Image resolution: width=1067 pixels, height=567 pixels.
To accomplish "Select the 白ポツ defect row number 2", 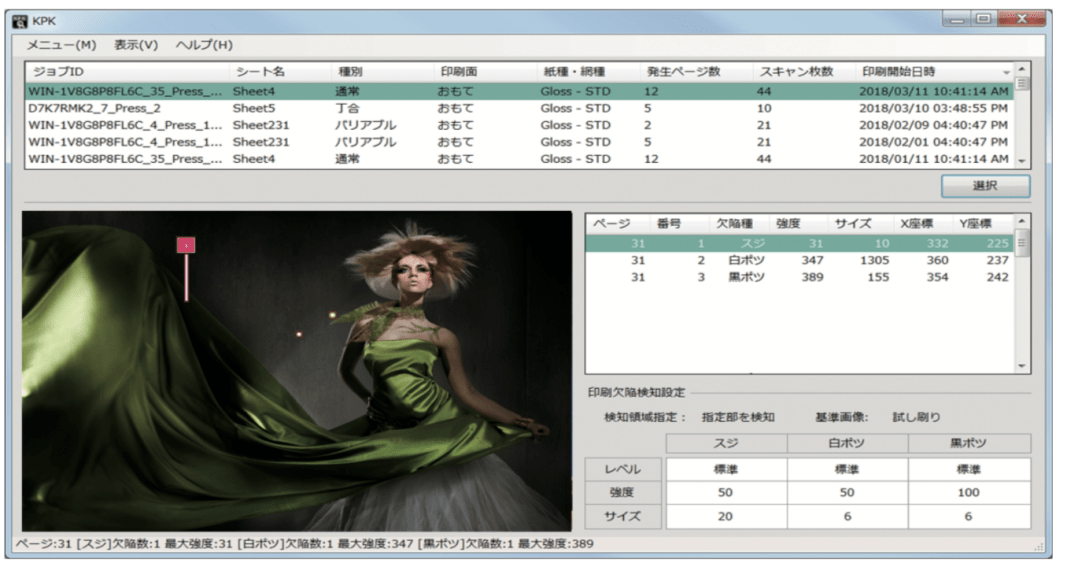I will coord(800,260).
